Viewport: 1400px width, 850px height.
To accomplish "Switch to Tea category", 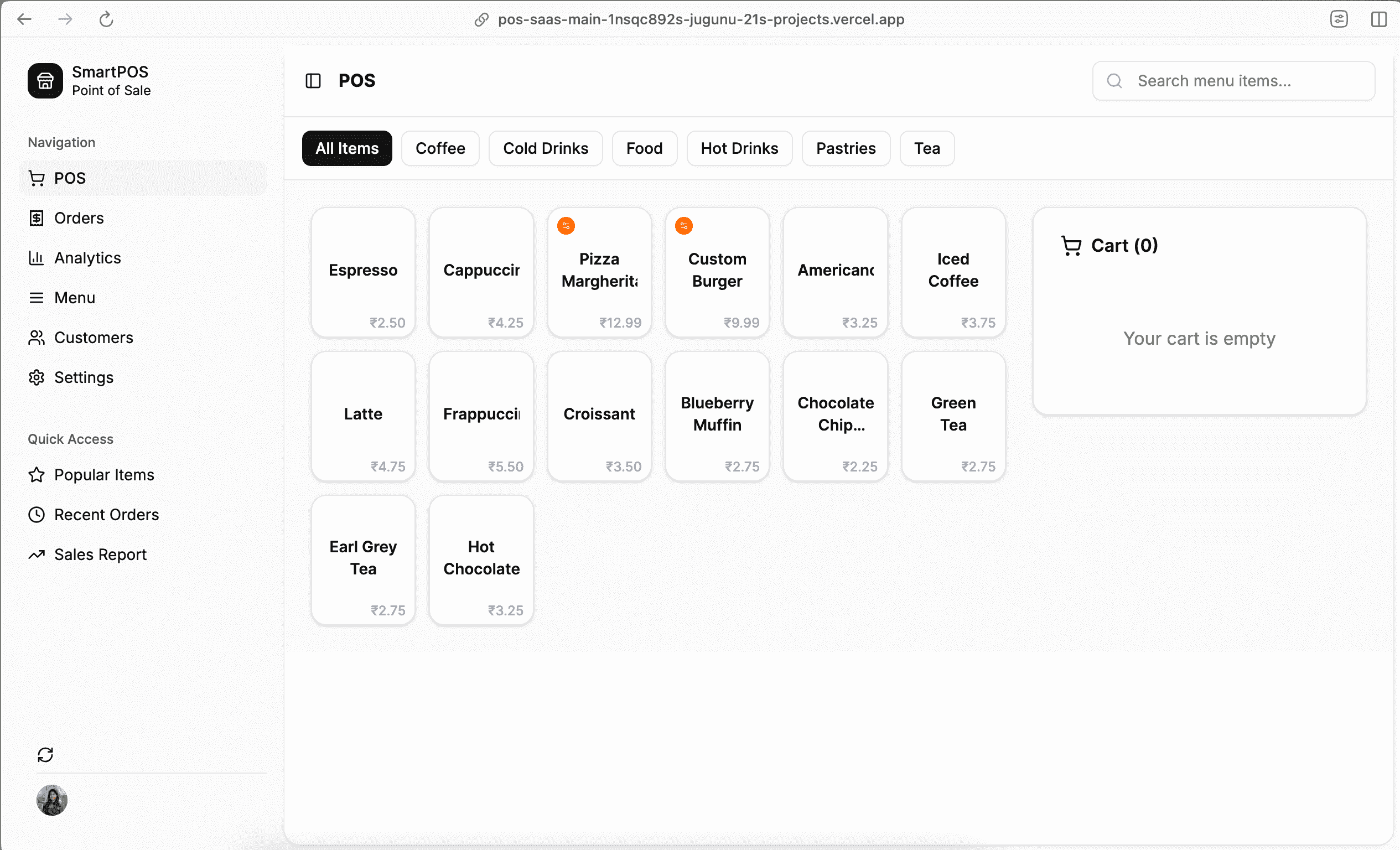I will tap(926, 148).
